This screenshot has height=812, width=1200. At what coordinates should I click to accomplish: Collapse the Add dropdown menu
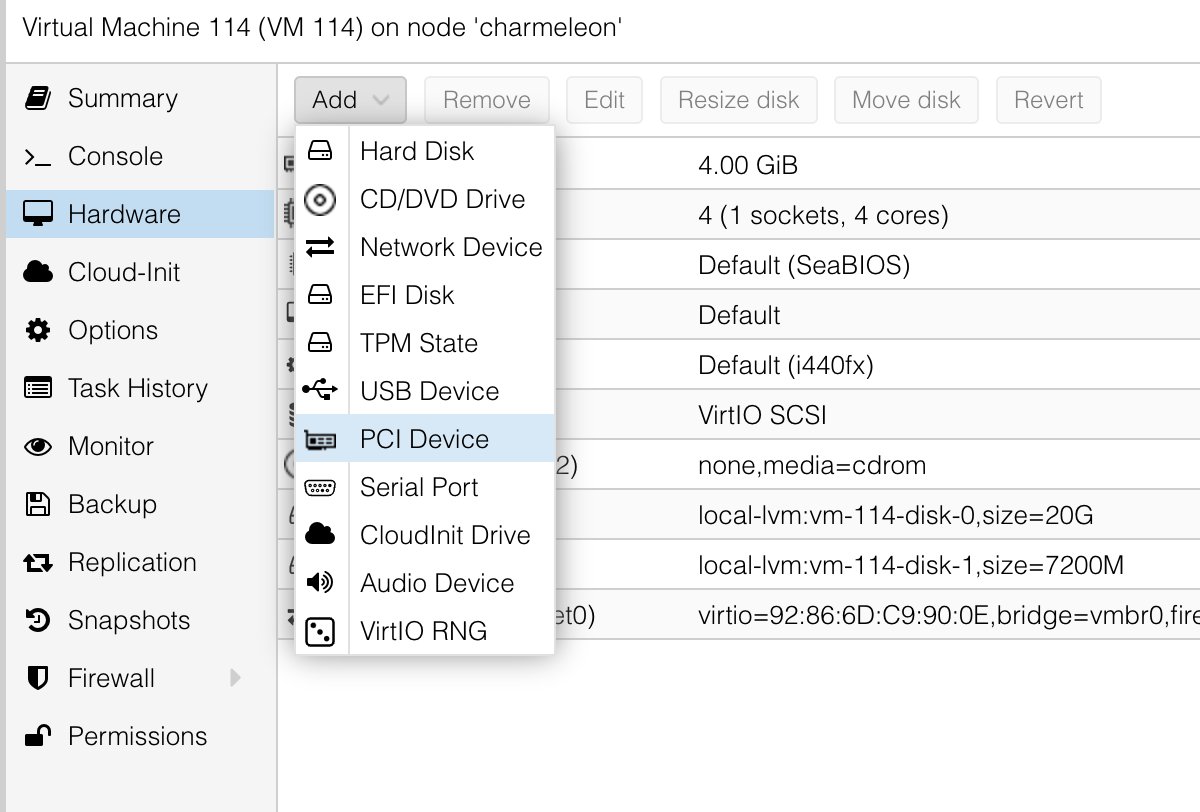[350, 100]
